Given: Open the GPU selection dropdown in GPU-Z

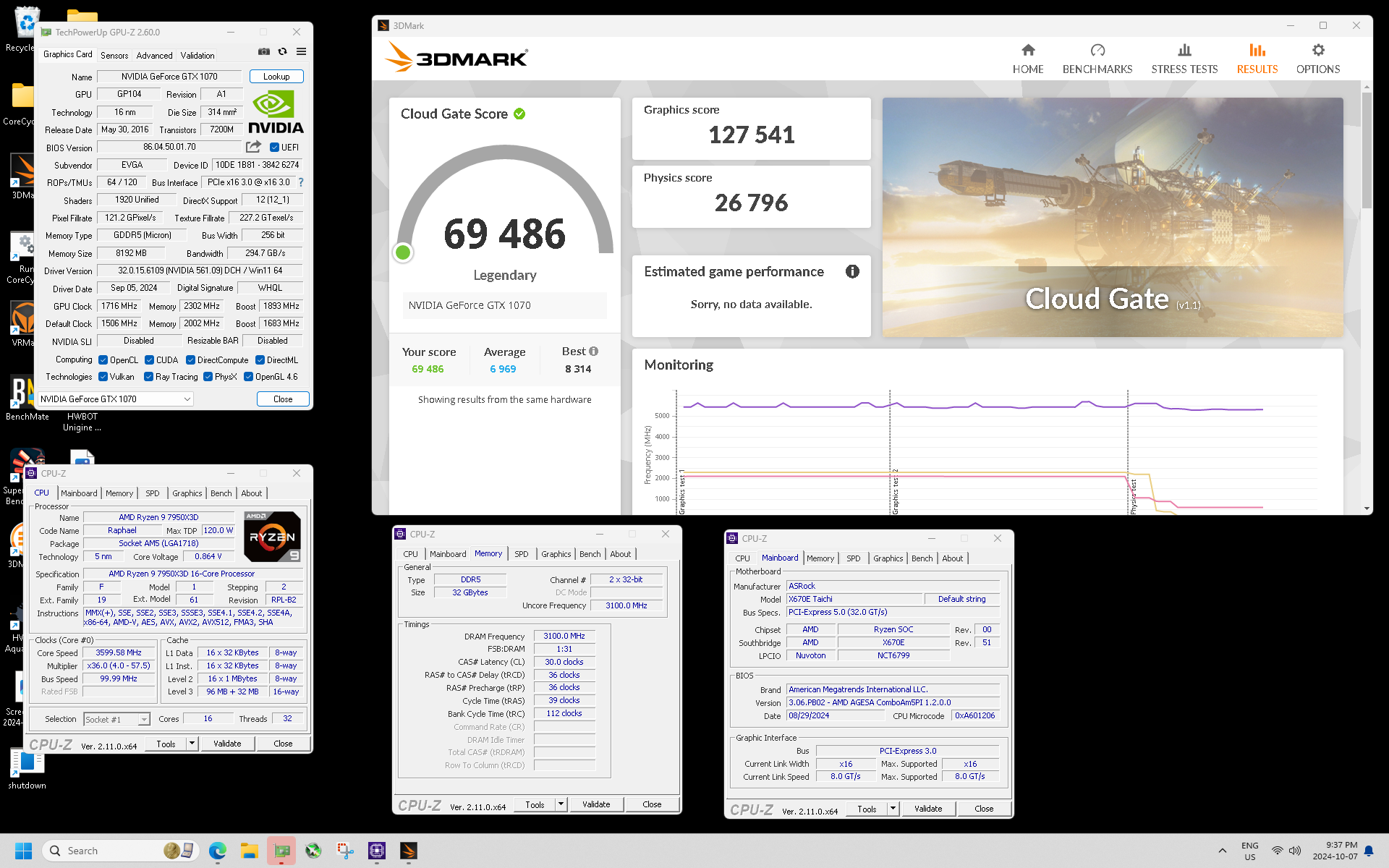Looking at the screenshot, I should click(x=115, y=399).
